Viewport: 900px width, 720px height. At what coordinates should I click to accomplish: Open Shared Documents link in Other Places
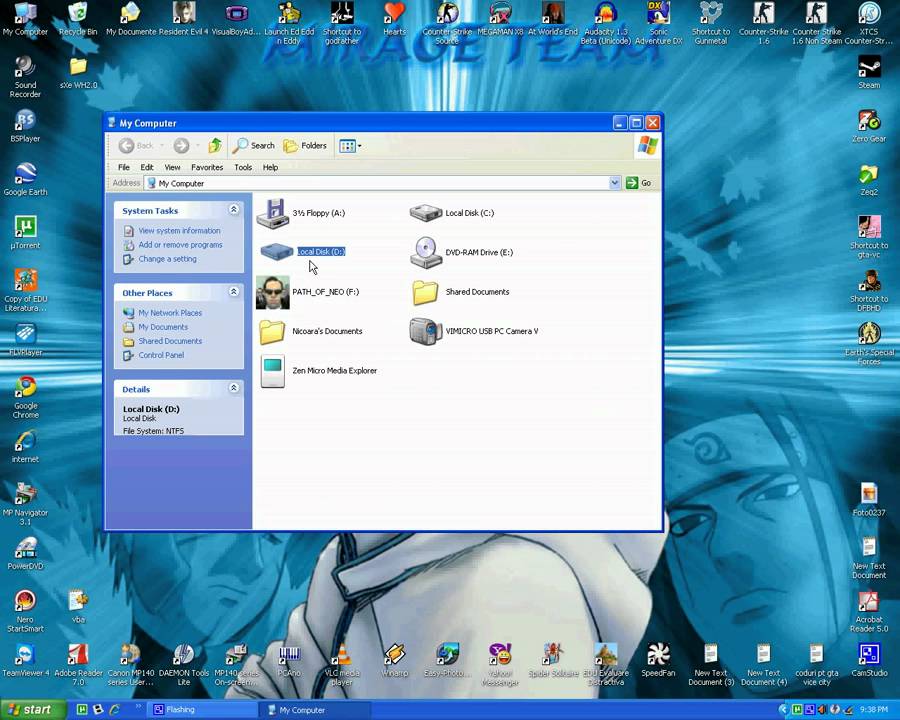(x=170, y=341)
